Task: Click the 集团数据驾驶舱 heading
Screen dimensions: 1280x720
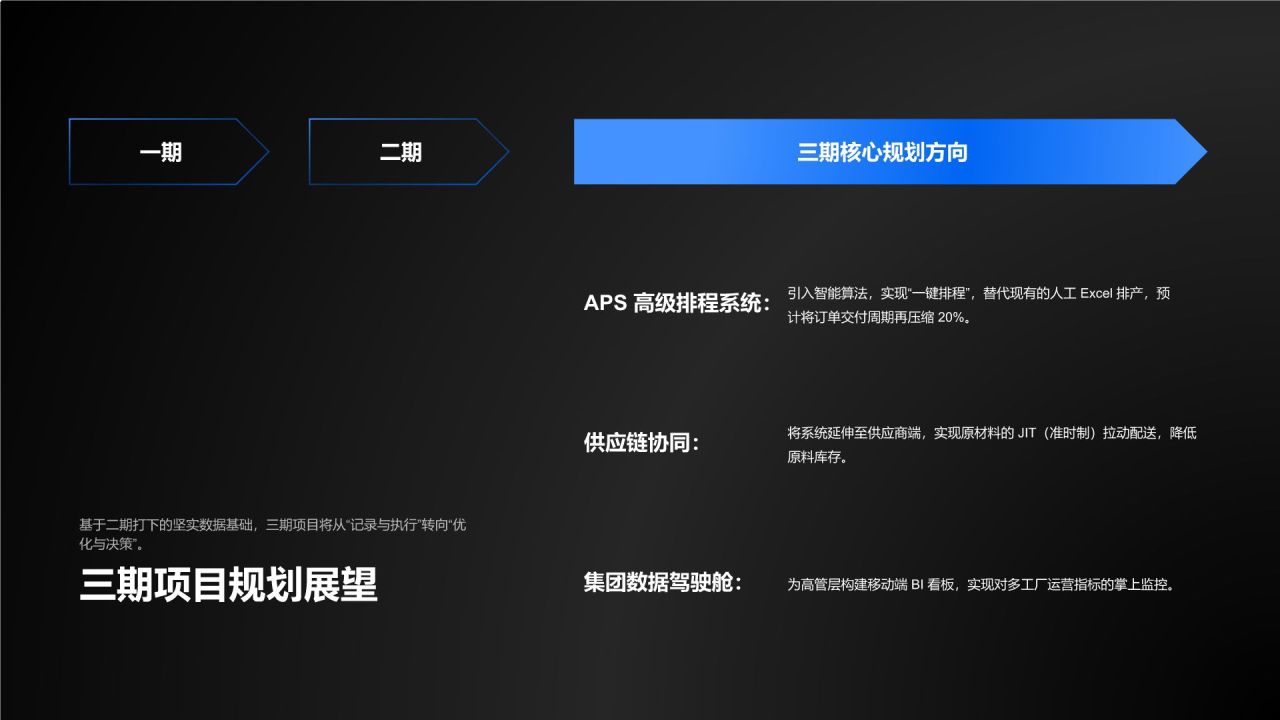Action: point(663,583)
